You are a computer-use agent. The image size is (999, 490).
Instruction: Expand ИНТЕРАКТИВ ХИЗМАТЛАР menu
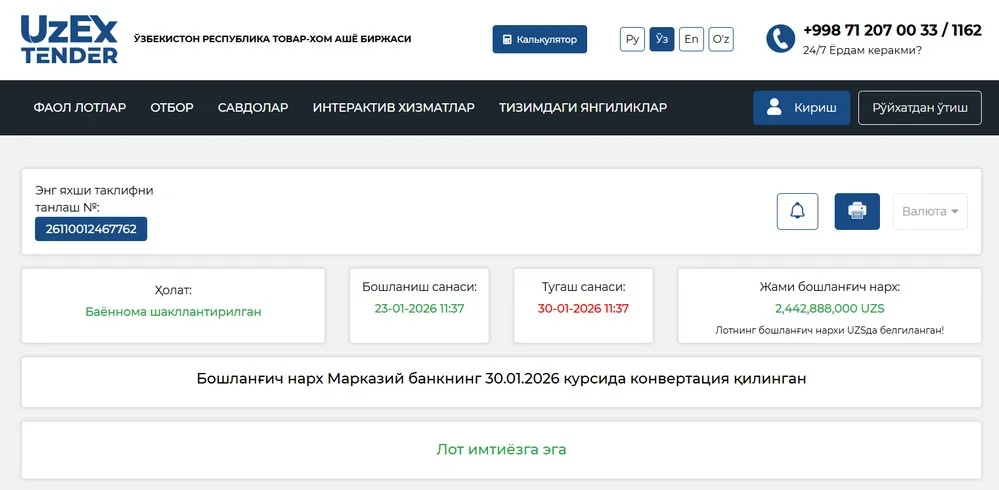click(393, 108)
